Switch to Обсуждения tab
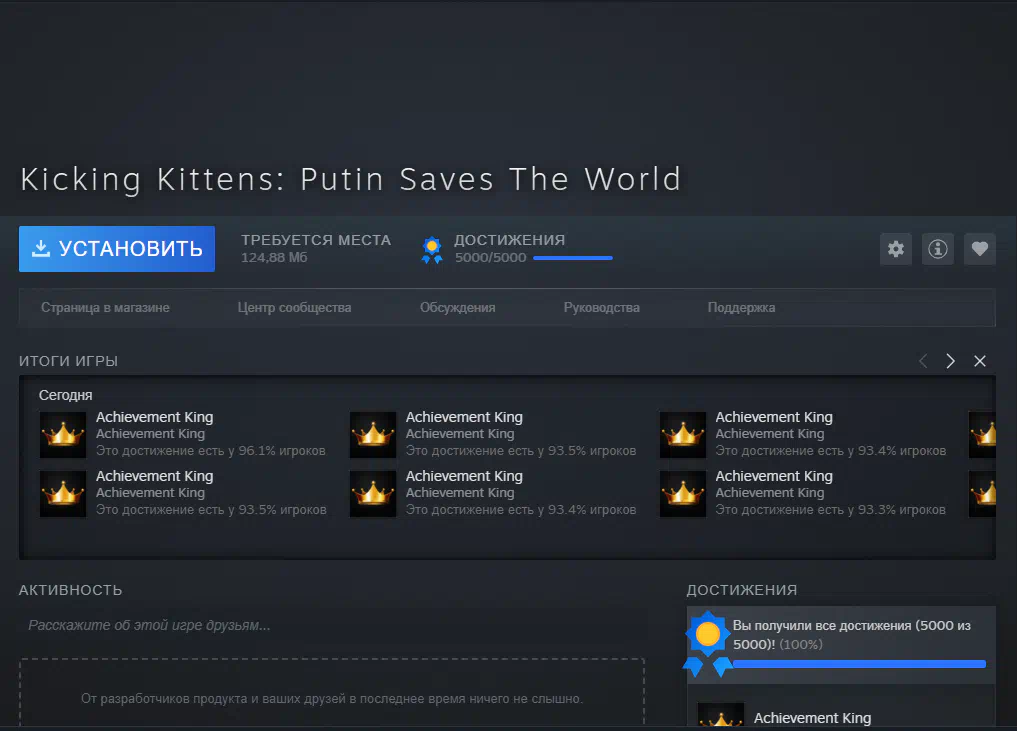1017x731 pixels. click(x=457, y=307)
